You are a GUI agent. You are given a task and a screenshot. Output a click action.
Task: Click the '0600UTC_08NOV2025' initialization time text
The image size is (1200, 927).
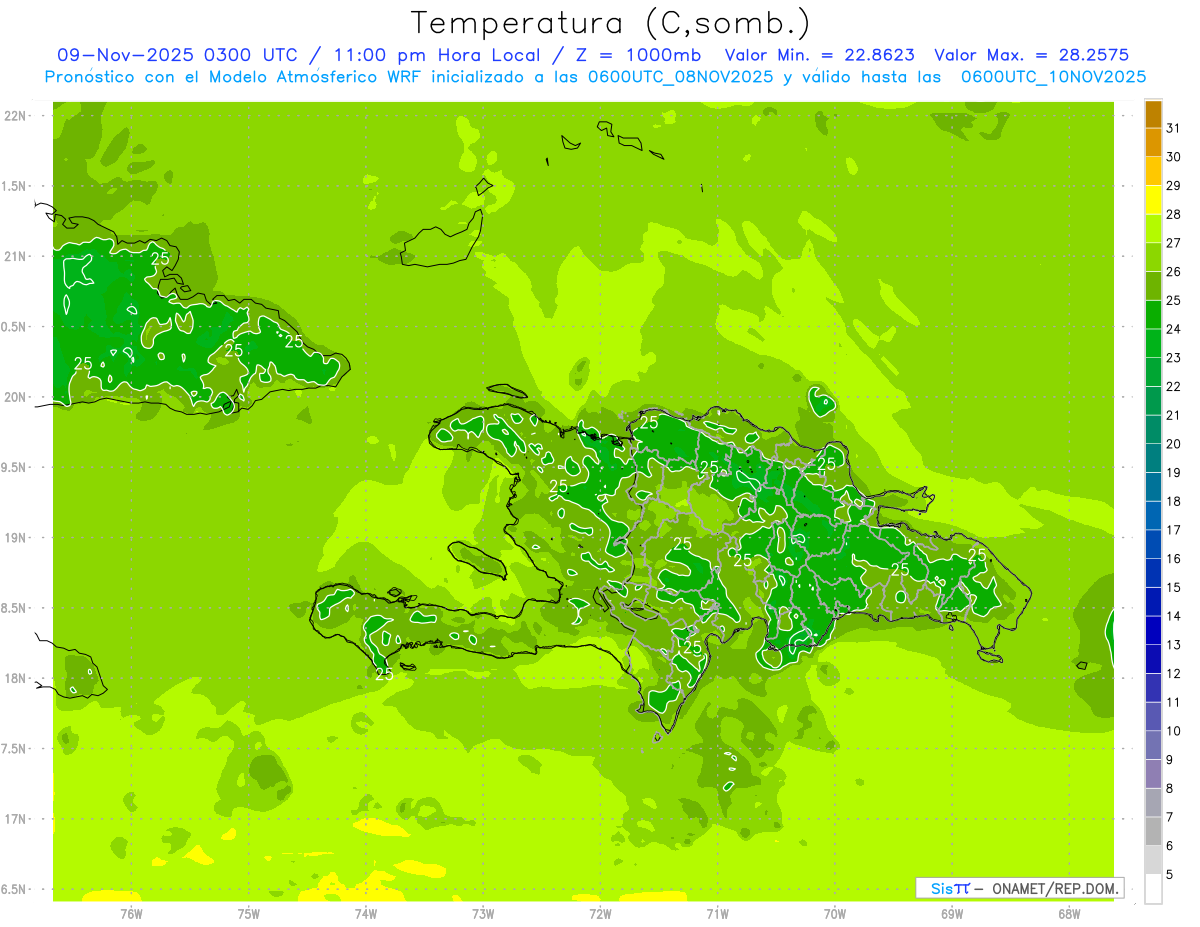676,77
